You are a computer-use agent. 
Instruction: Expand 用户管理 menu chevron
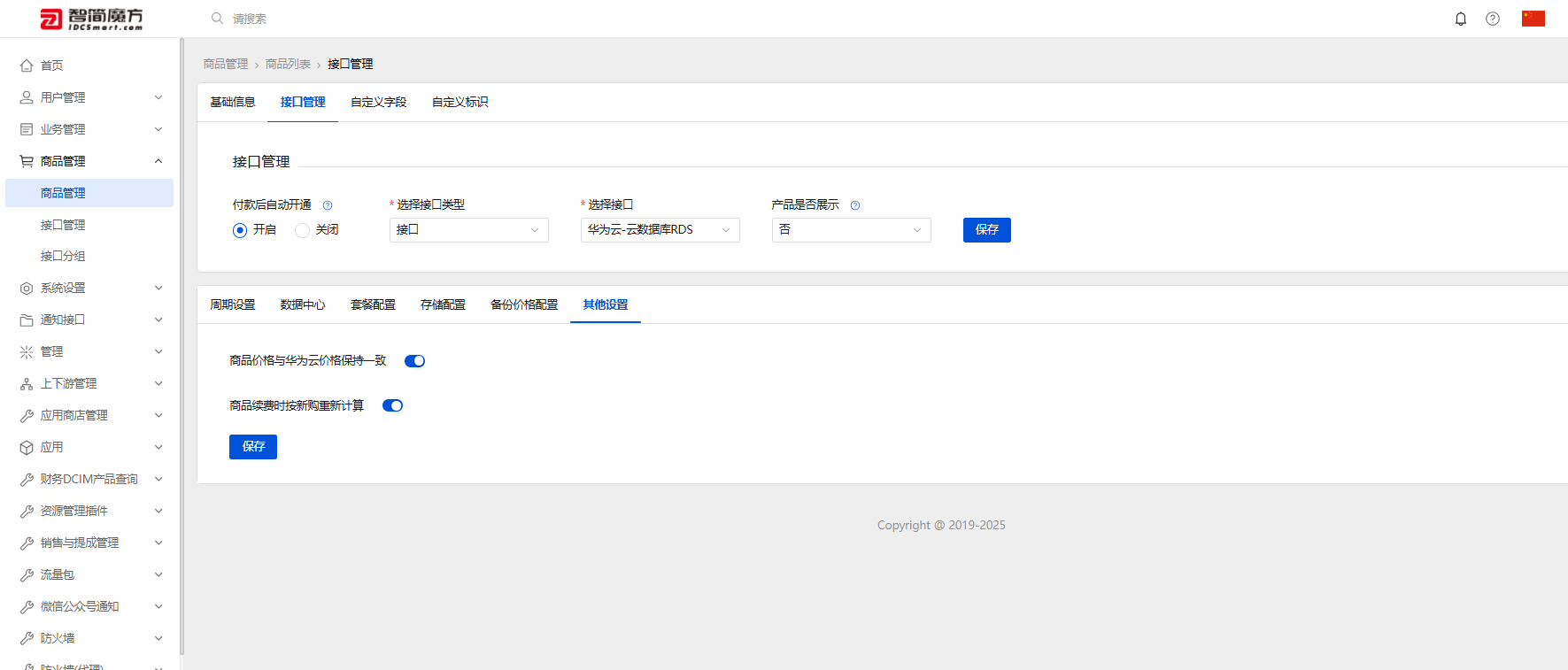pyautogui.click(x=158, y=97)
